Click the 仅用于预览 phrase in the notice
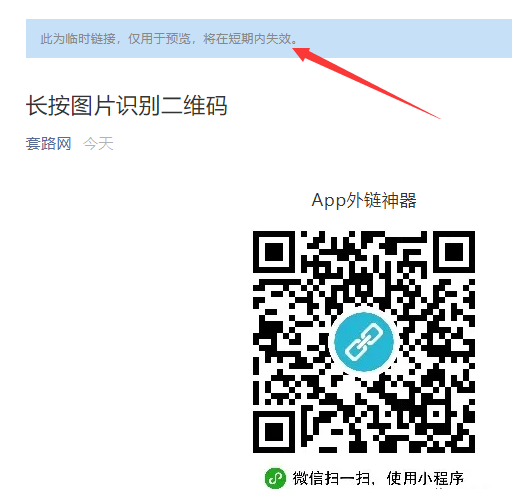Image resolution: width=512 pixels, height=489 pixels. click(160, 39)
